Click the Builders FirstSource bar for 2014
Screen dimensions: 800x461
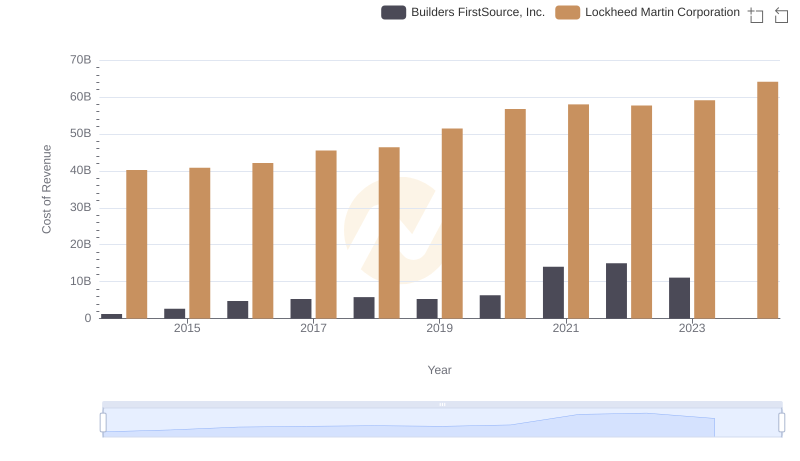112,316
